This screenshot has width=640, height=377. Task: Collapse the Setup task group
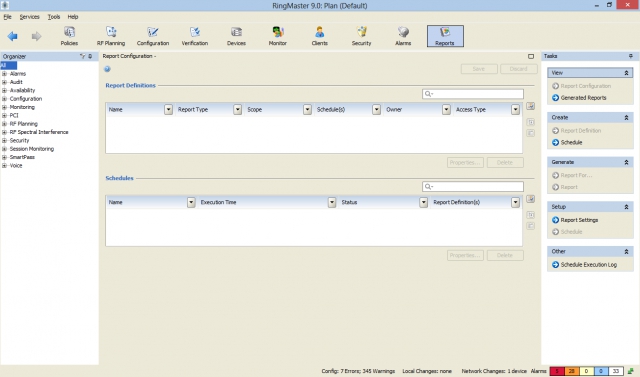click(626, 207)
